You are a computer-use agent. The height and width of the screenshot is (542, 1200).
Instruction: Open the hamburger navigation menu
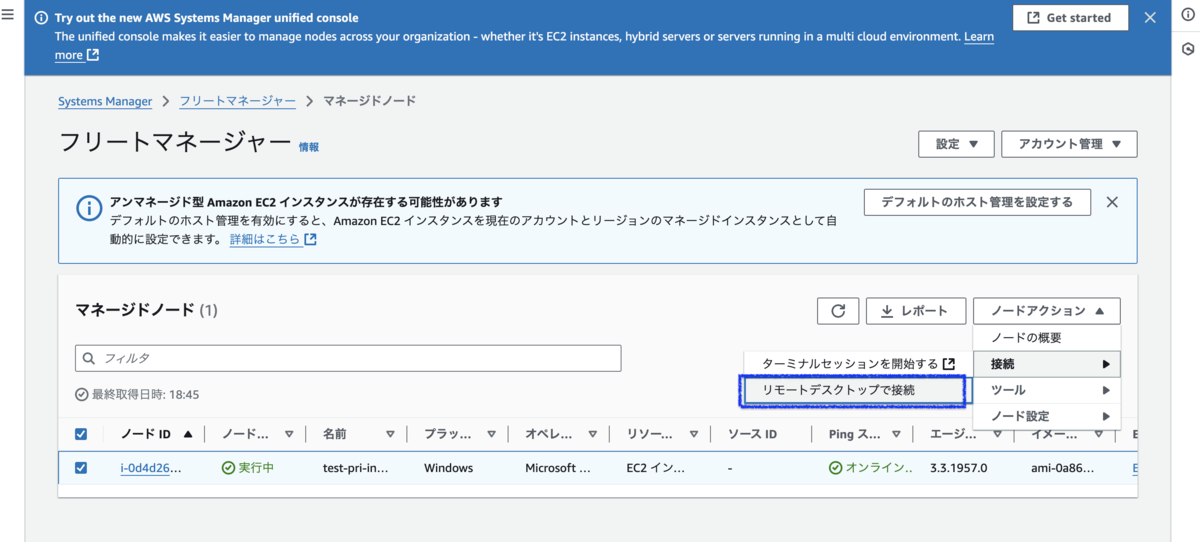click(x=8, y=17)
